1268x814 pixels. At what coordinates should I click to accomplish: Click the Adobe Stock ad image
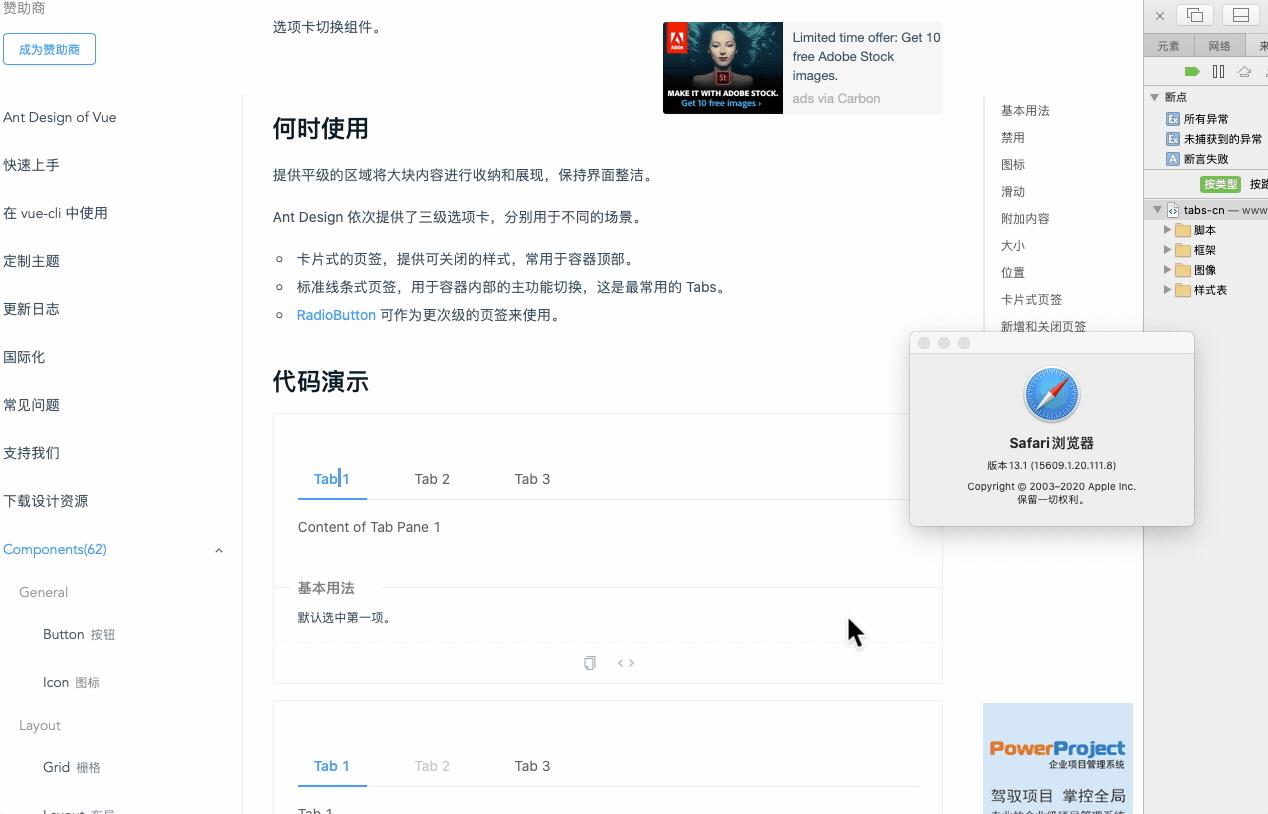[723, 68]
